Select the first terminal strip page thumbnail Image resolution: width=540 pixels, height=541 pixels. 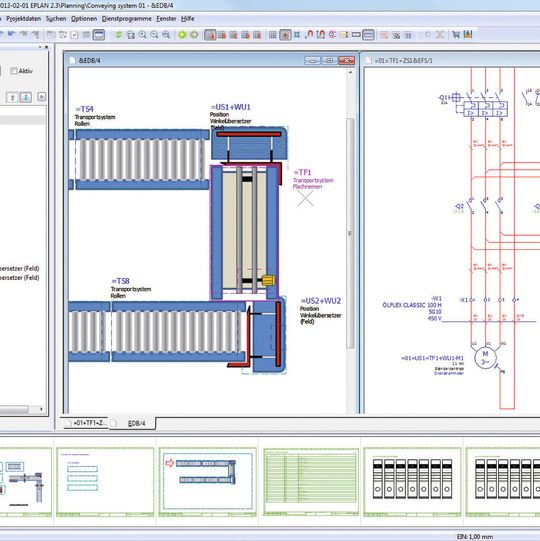coord(412,482)
